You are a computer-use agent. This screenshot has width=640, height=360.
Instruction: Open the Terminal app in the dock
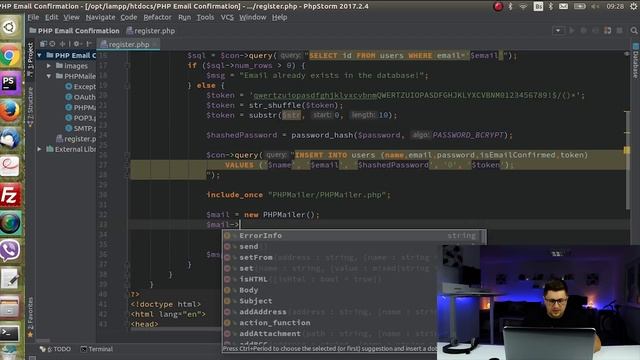pos(10,333)
